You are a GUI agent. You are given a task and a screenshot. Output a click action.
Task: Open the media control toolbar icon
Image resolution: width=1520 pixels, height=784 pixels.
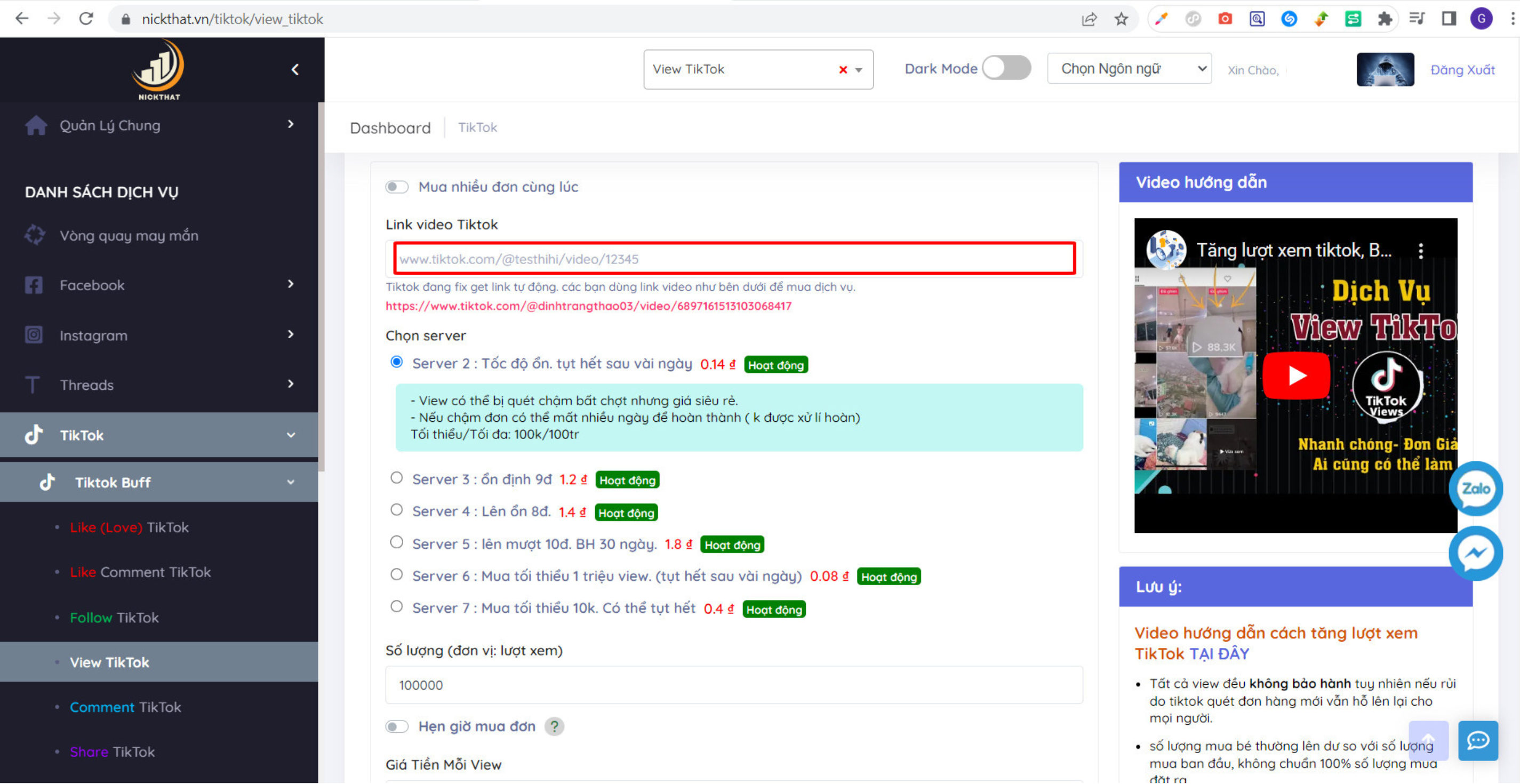pos(1416,19)
